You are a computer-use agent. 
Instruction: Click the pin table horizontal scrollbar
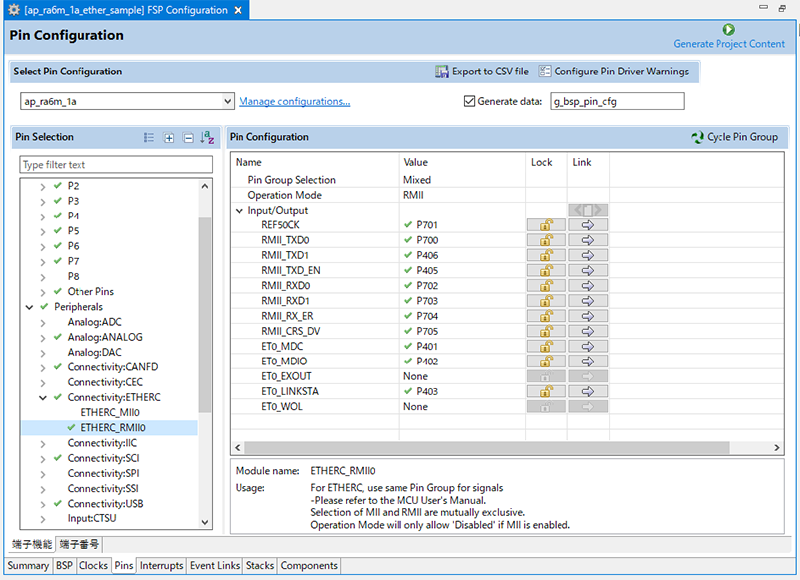(487, 448)
